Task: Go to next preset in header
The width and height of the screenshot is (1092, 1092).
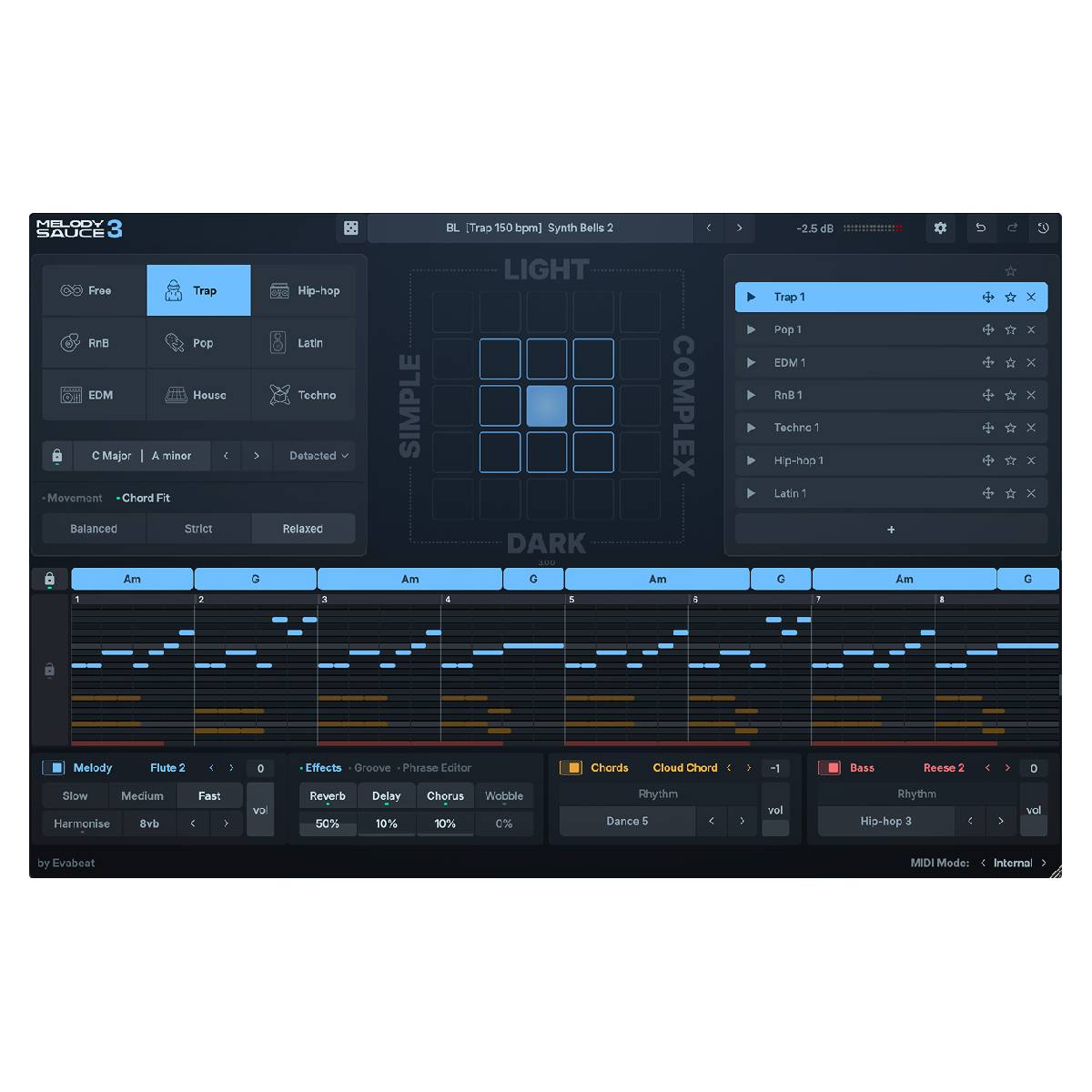Action: click(x=739, y=228)
